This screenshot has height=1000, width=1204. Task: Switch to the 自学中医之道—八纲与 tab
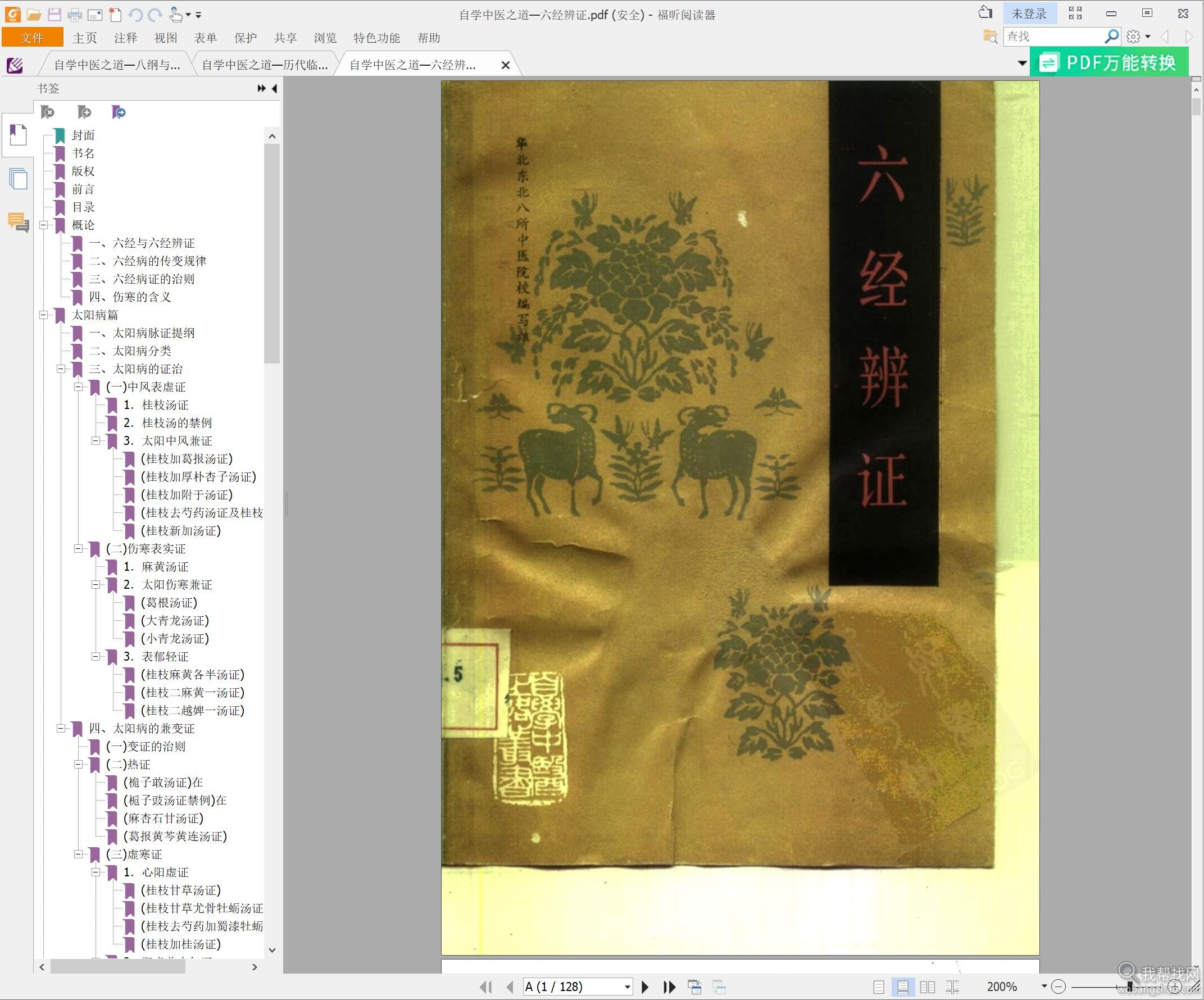tap(117, 65)
